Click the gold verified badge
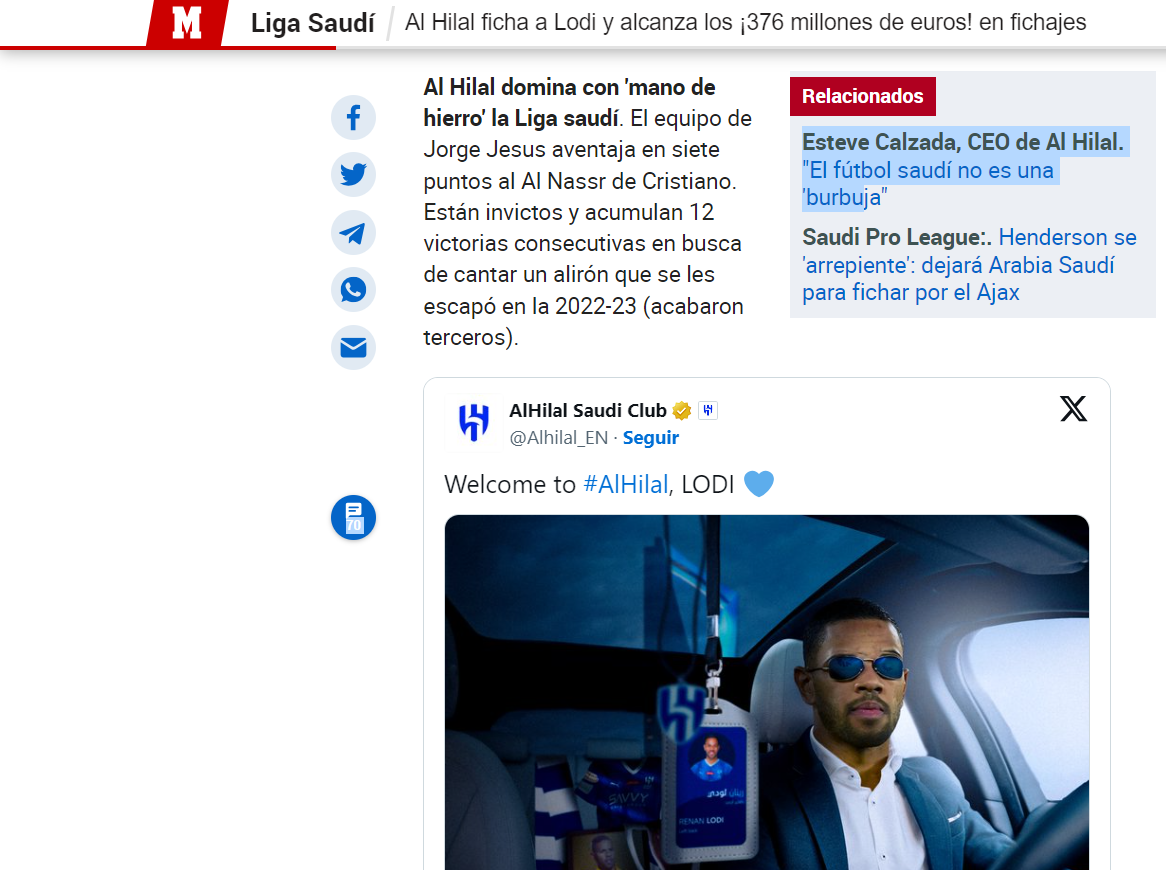 [682, 410]
